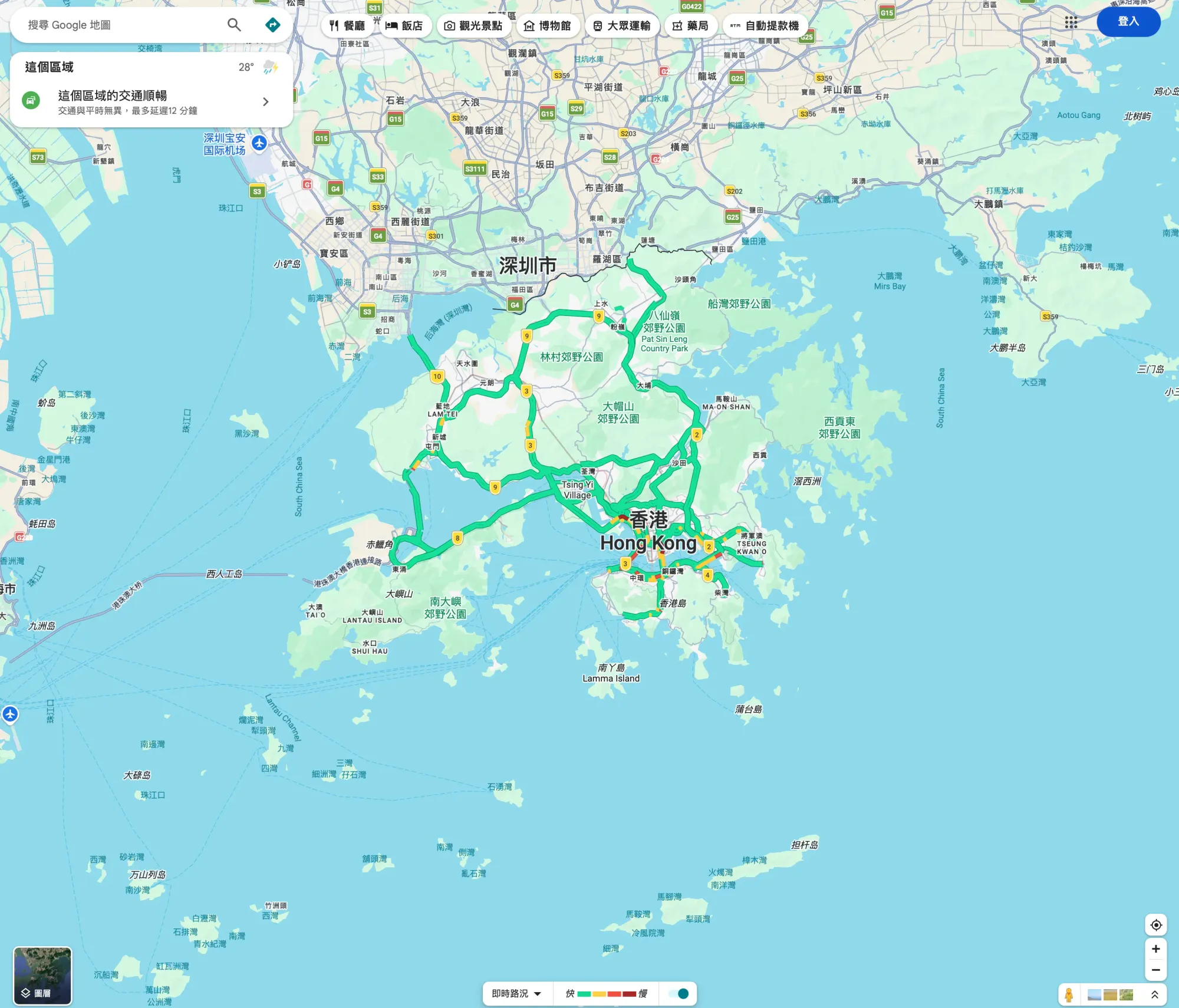
Task: Click the 蒲台島 island label
Action: [749, 709]
